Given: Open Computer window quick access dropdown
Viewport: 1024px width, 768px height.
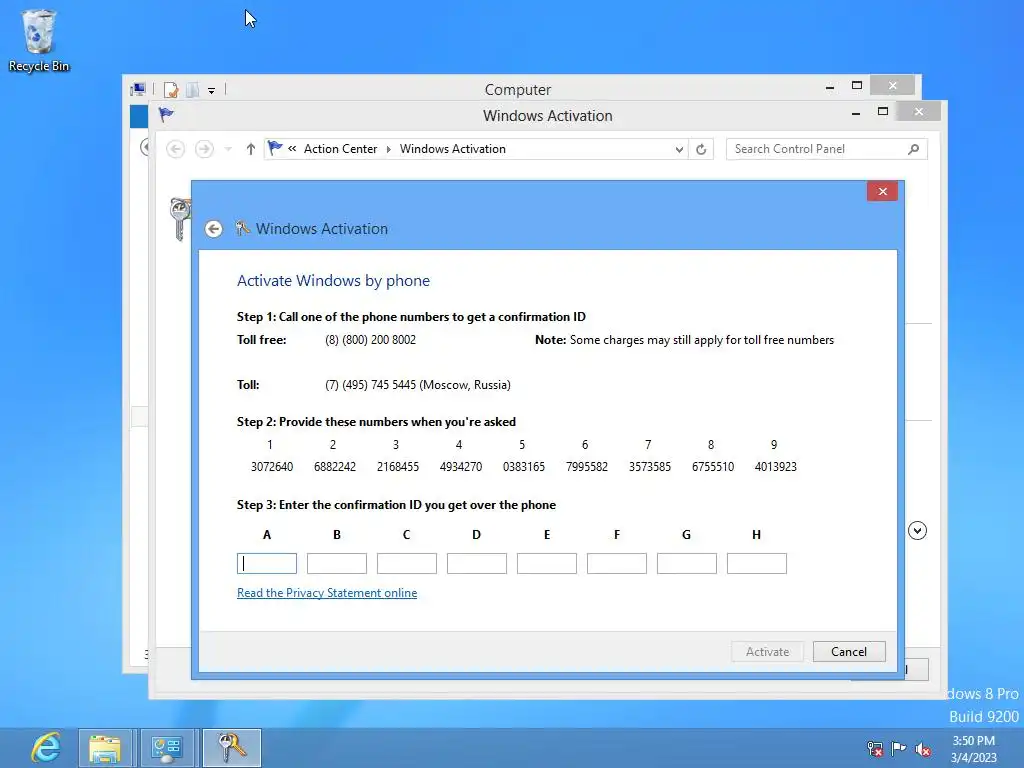Looking at the screenshot, I should [212, 90].
